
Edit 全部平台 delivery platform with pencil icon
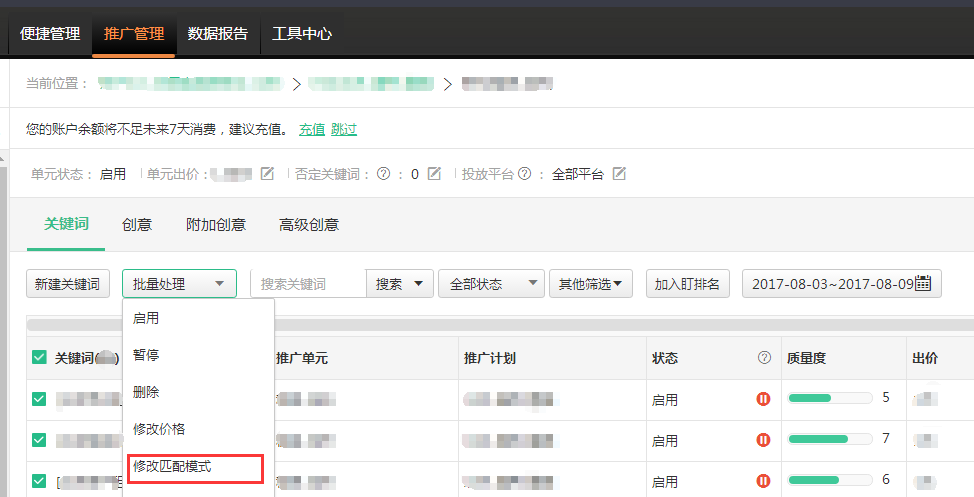[x=619, y=174]
